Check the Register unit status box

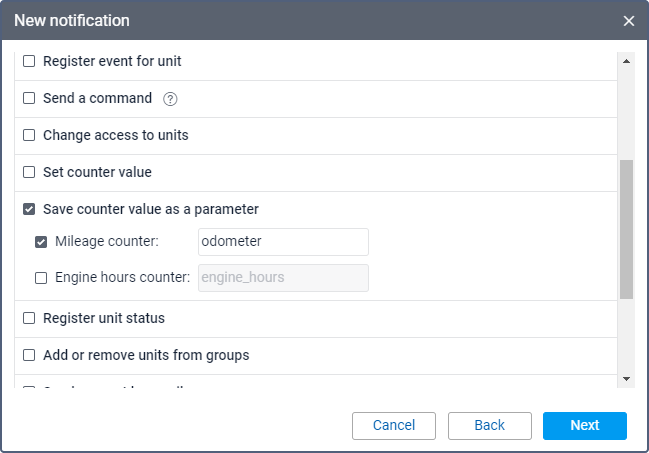pos(29,319)
